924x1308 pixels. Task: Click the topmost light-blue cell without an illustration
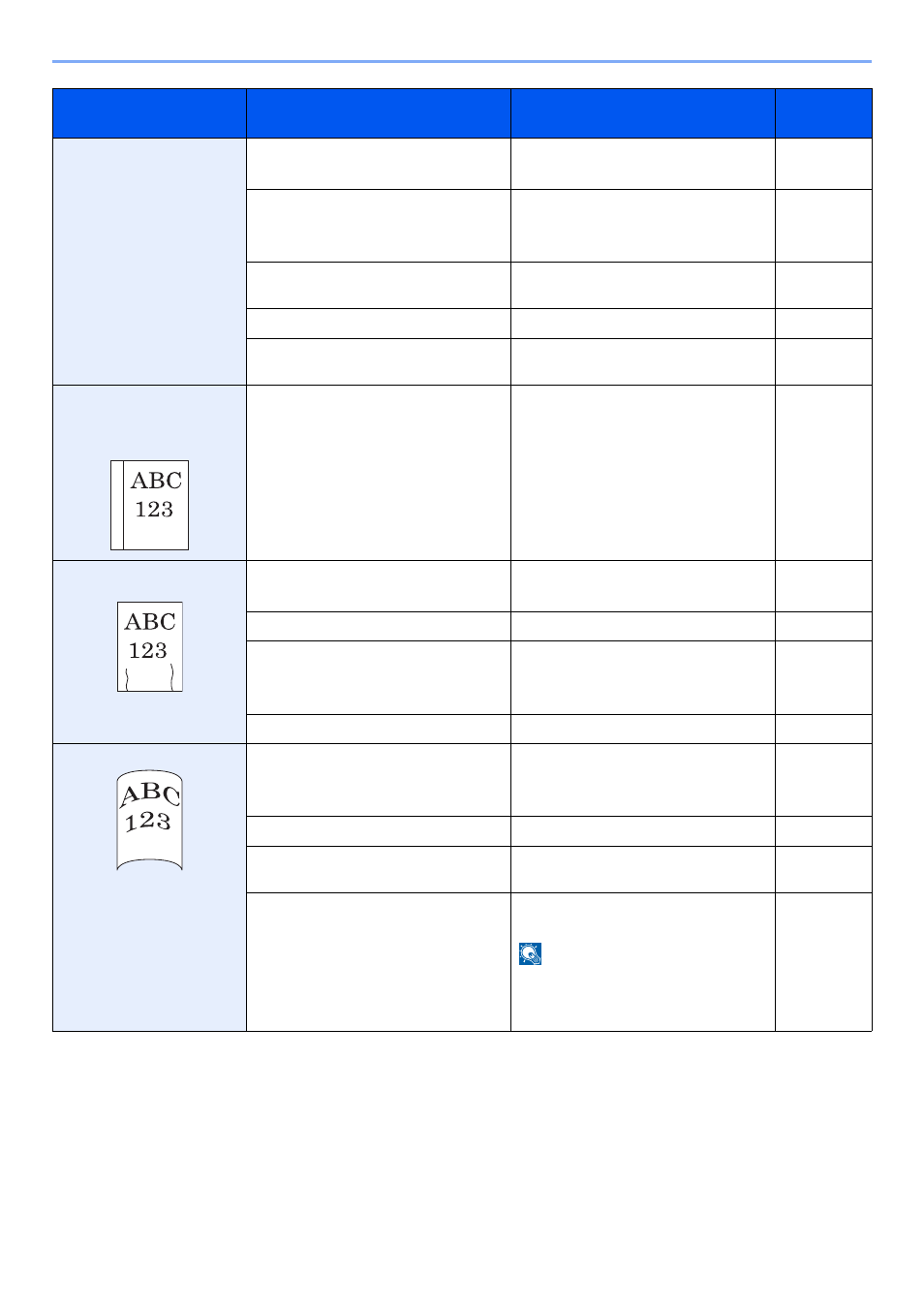tap(149, 262)
